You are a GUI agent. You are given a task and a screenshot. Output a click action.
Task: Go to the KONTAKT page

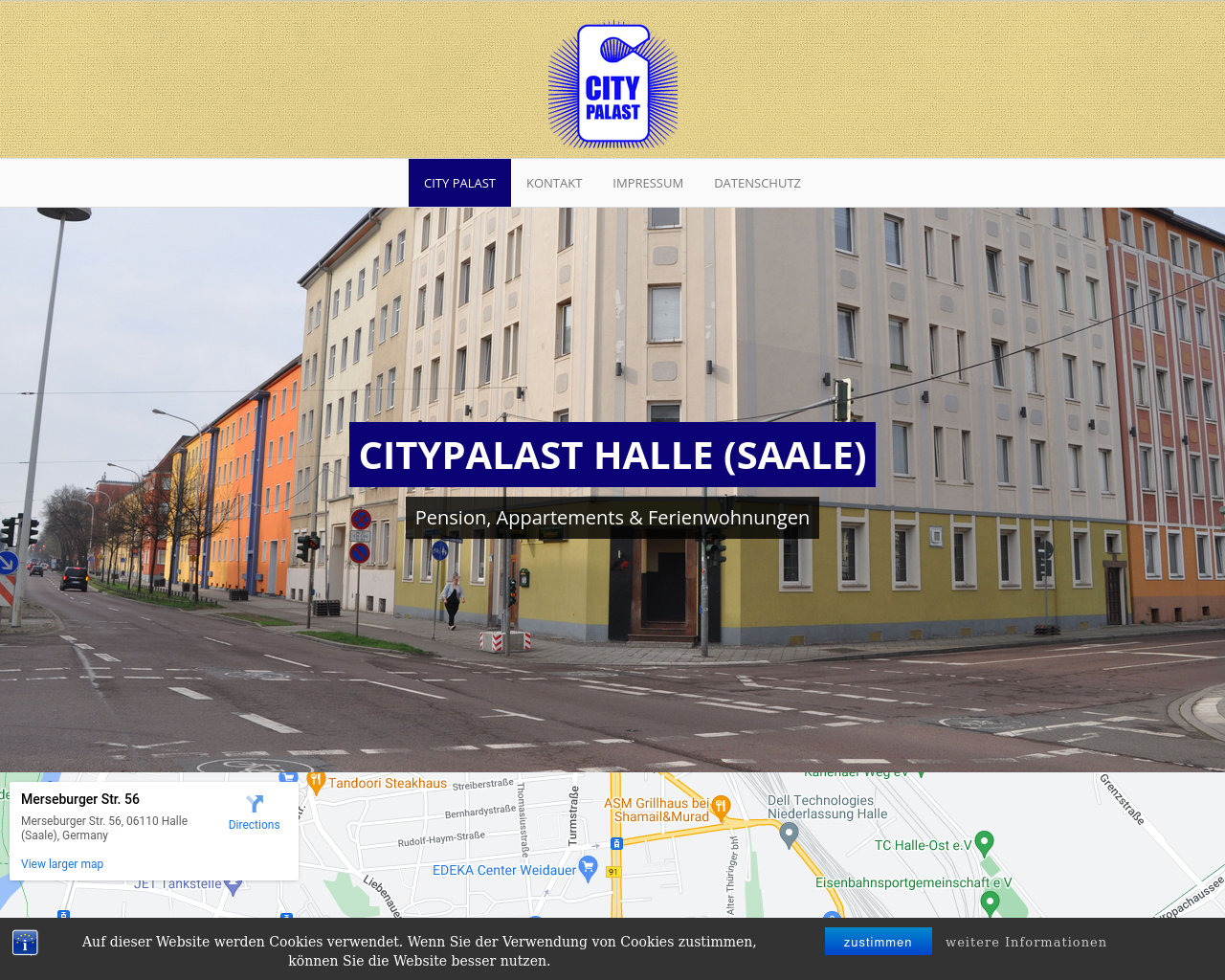click(x=554, y=183)
